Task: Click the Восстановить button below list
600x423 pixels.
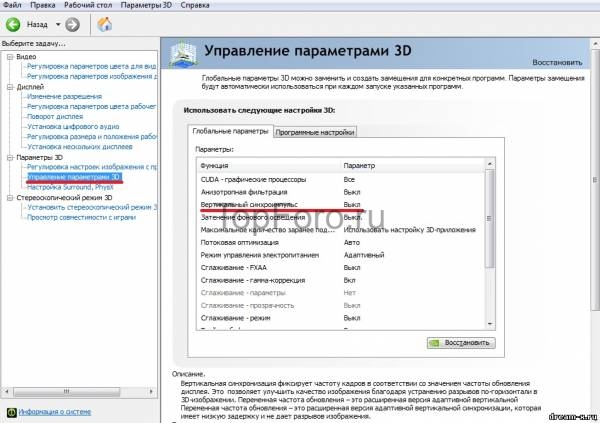Action: click(x=461, y=343)
